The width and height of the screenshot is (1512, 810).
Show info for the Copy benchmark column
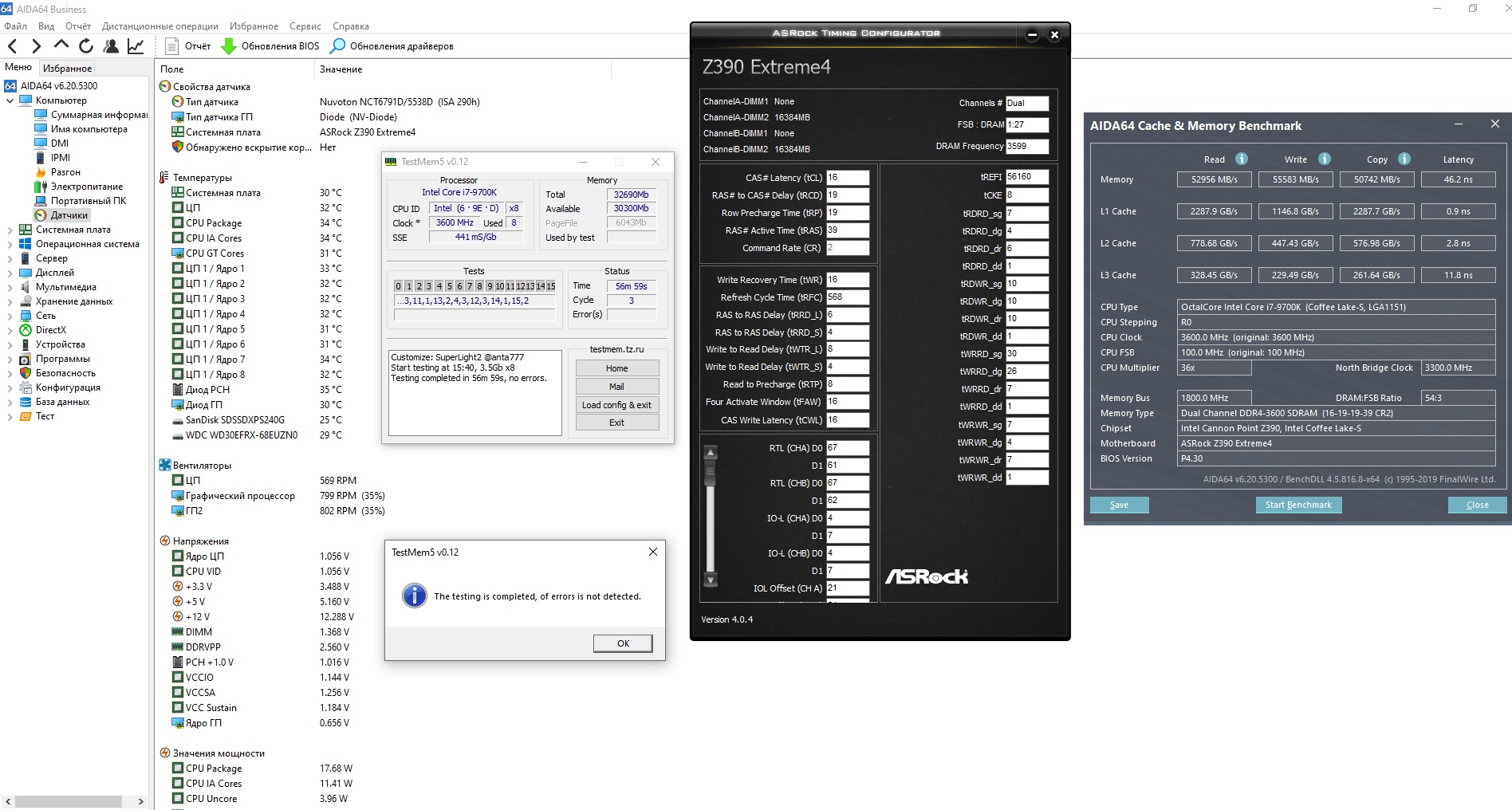pos(1404,159)
